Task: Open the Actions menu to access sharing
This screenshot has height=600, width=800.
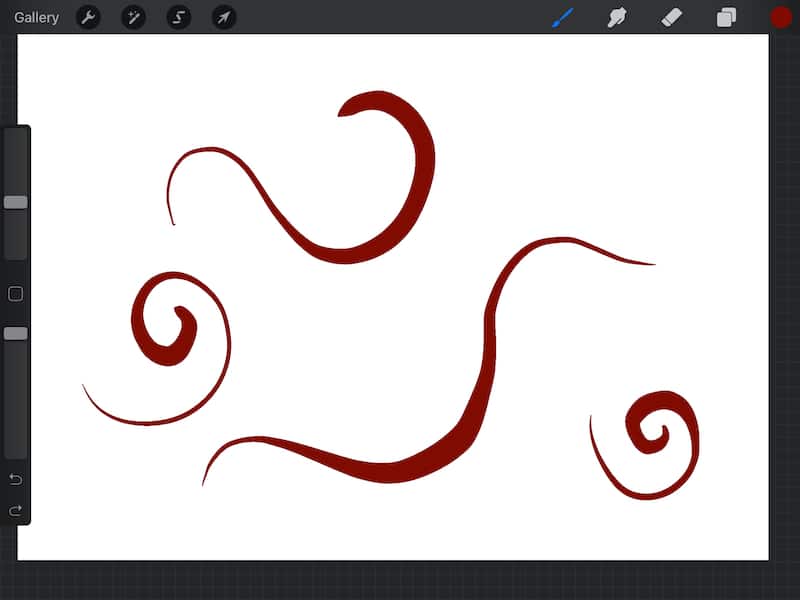Action: [x=88, y=17]
